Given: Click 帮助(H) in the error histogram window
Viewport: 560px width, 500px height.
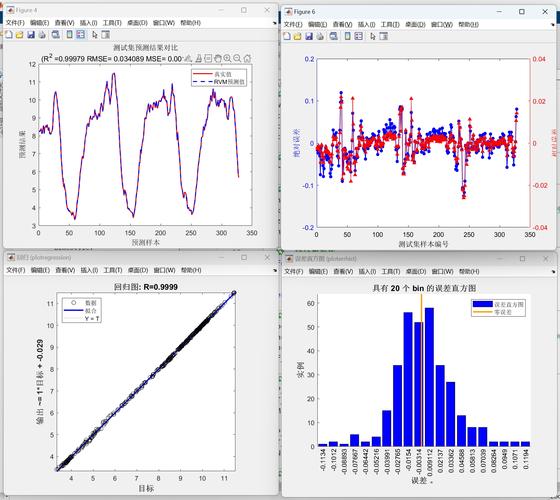Looking at the screenshot, I should [x=469, y=271].
